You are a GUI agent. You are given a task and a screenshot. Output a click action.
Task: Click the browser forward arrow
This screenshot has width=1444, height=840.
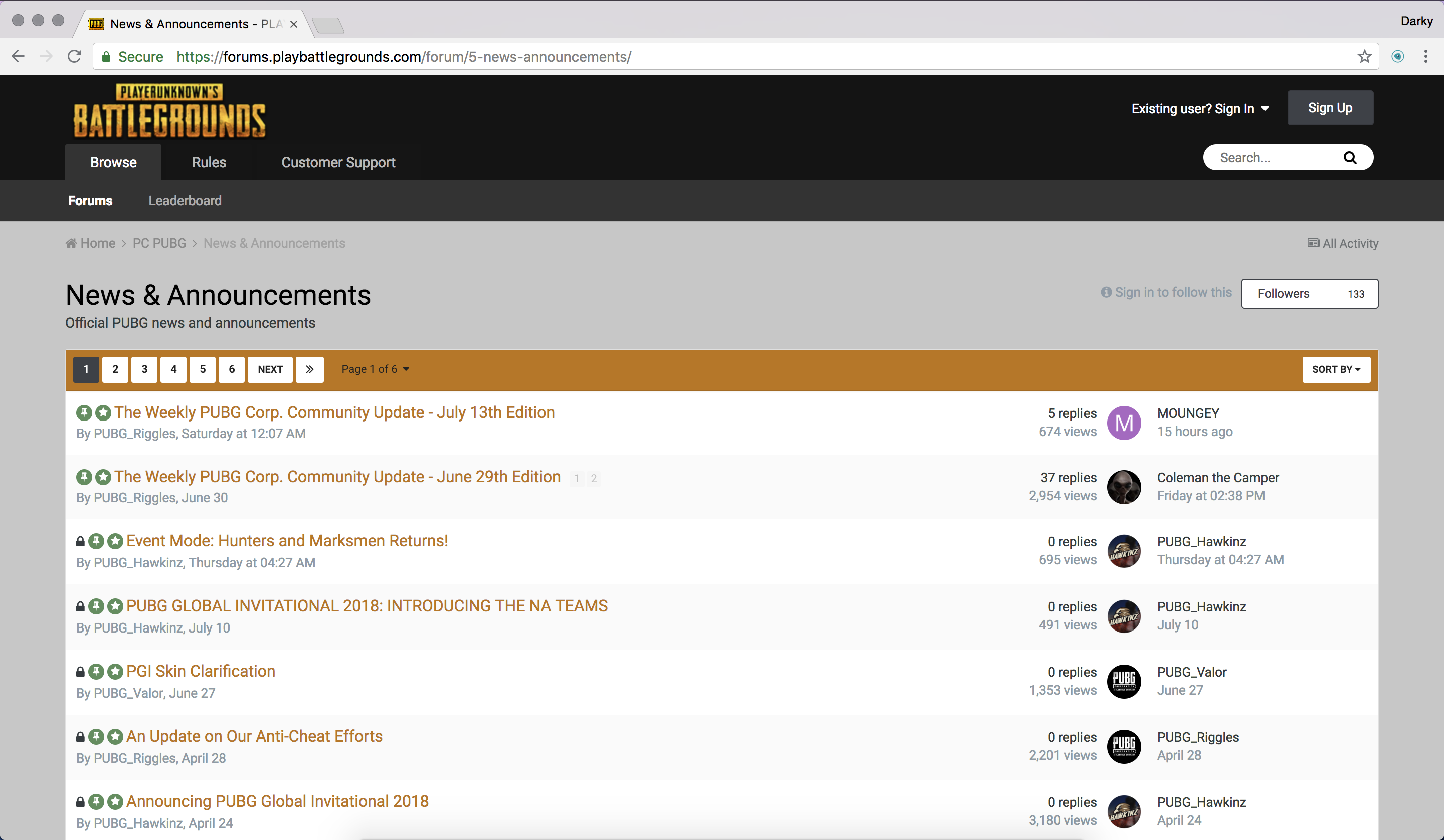(46, 56)
